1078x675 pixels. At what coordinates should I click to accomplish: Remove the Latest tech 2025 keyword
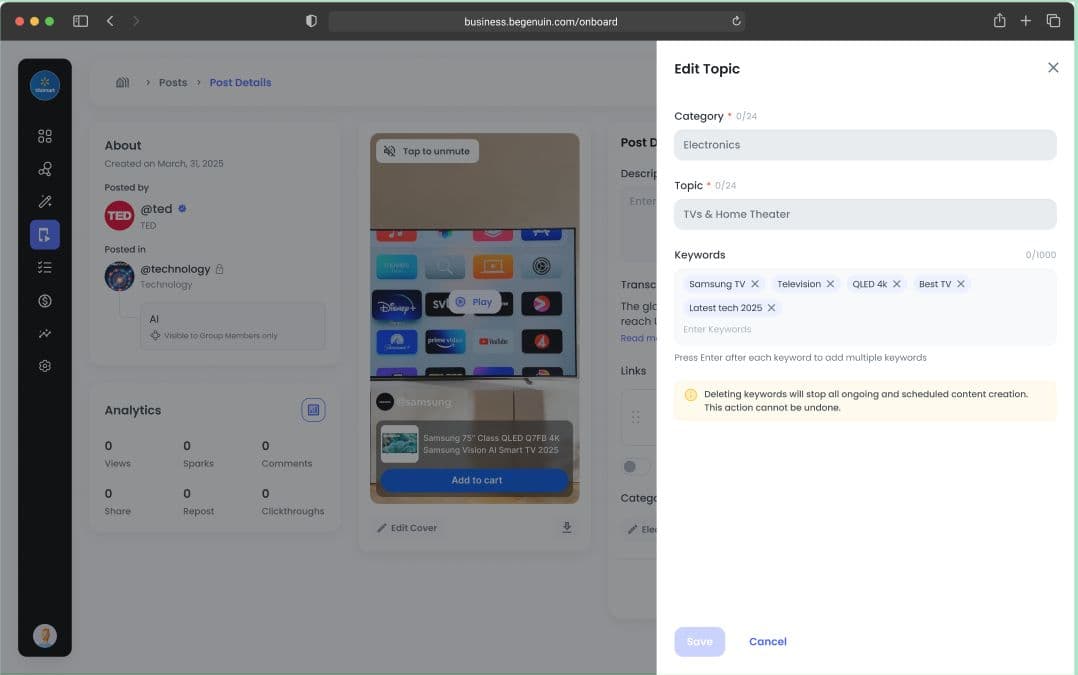771,308
